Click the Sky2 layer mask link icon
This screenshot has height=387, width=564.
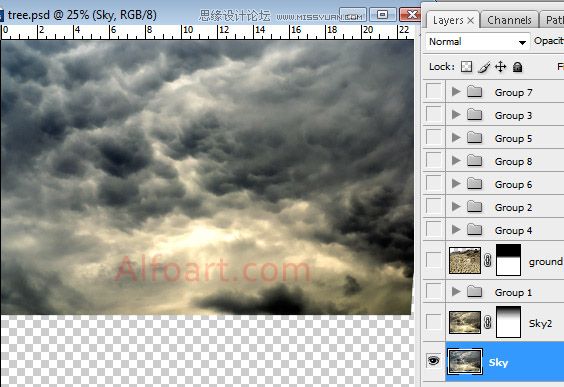click(488, 322)
